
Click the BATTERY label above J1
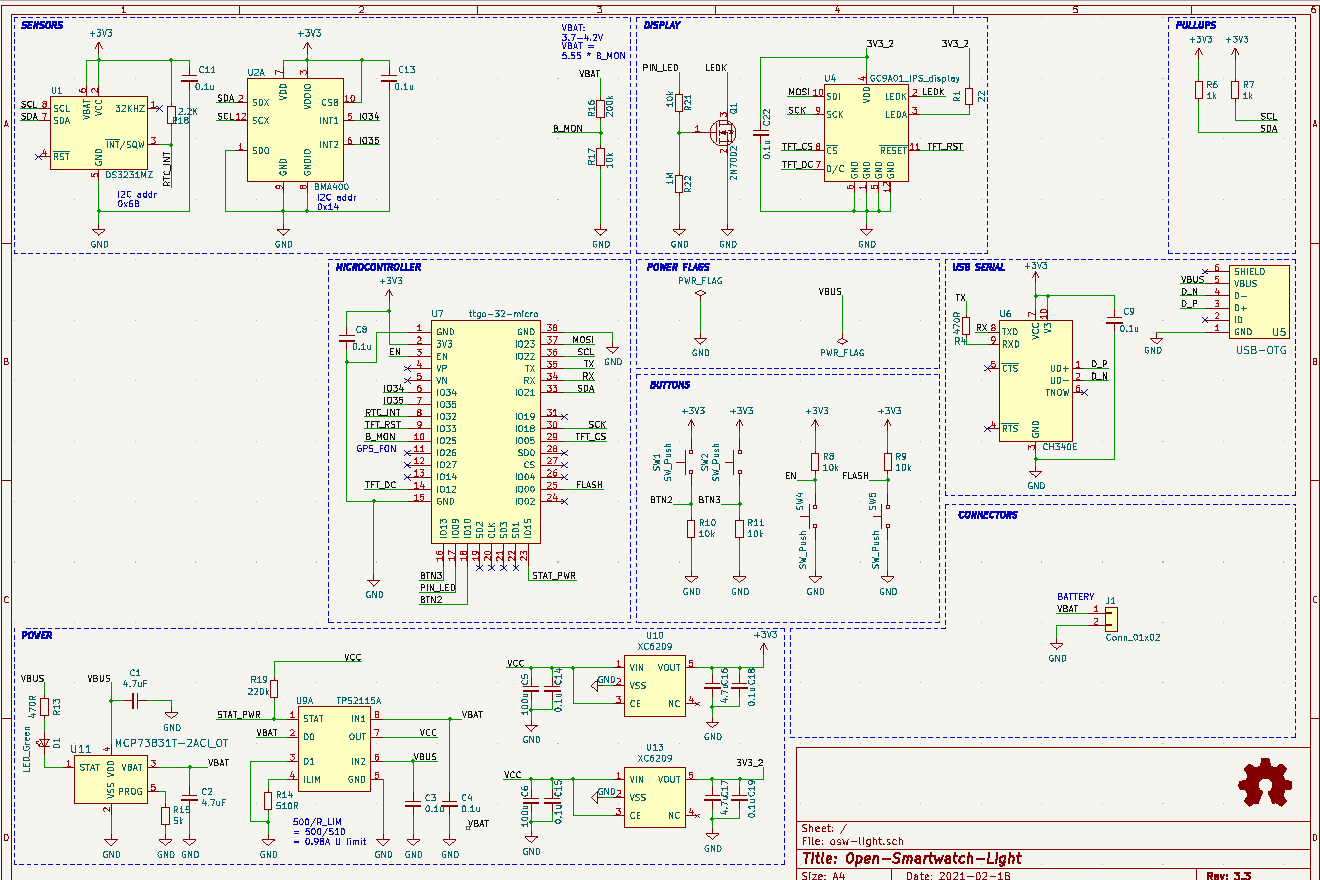[x=1076, y=596]
